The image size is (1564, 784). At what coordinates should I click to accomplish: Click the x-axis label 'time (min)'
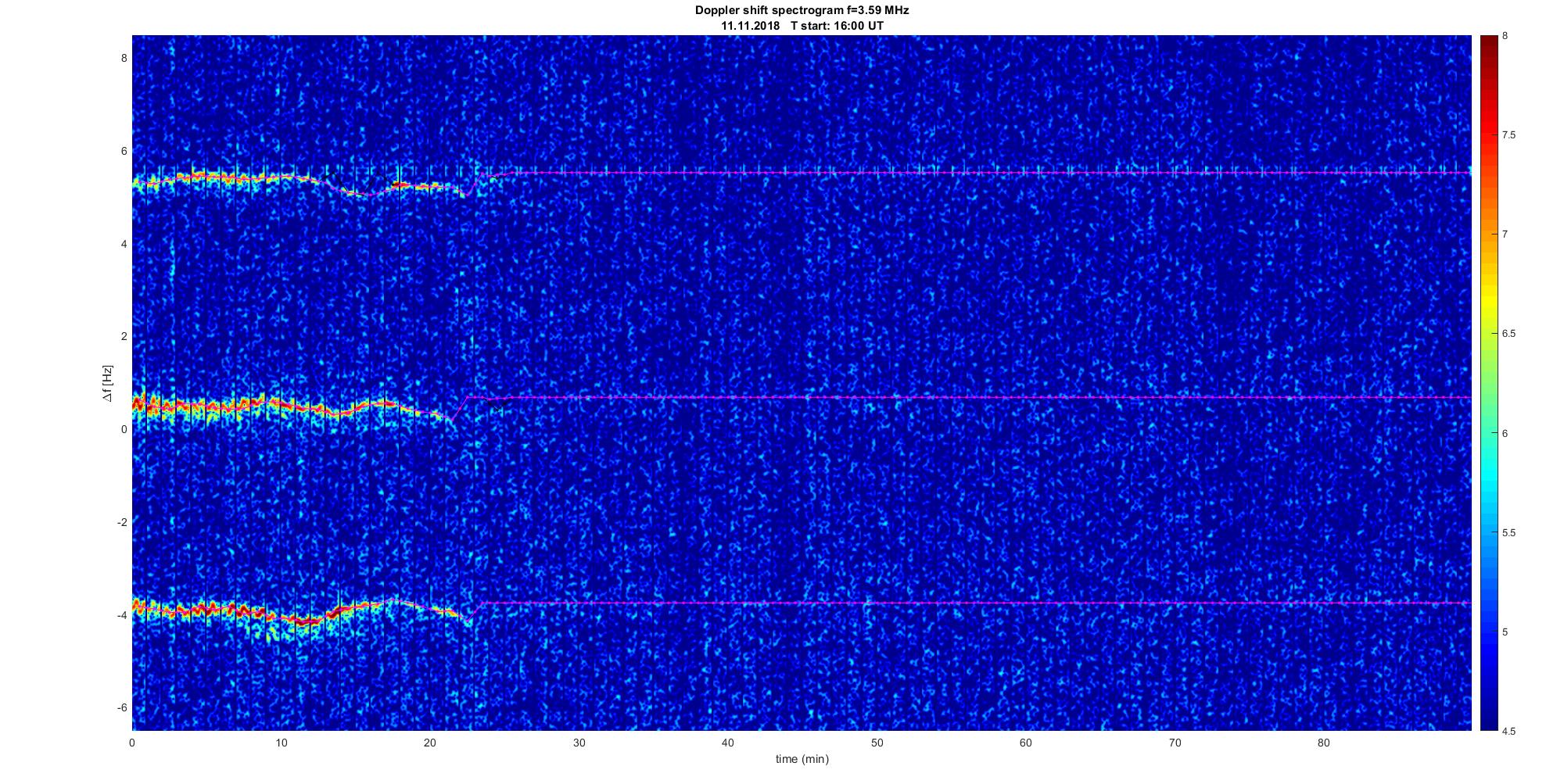coord(802,759)
